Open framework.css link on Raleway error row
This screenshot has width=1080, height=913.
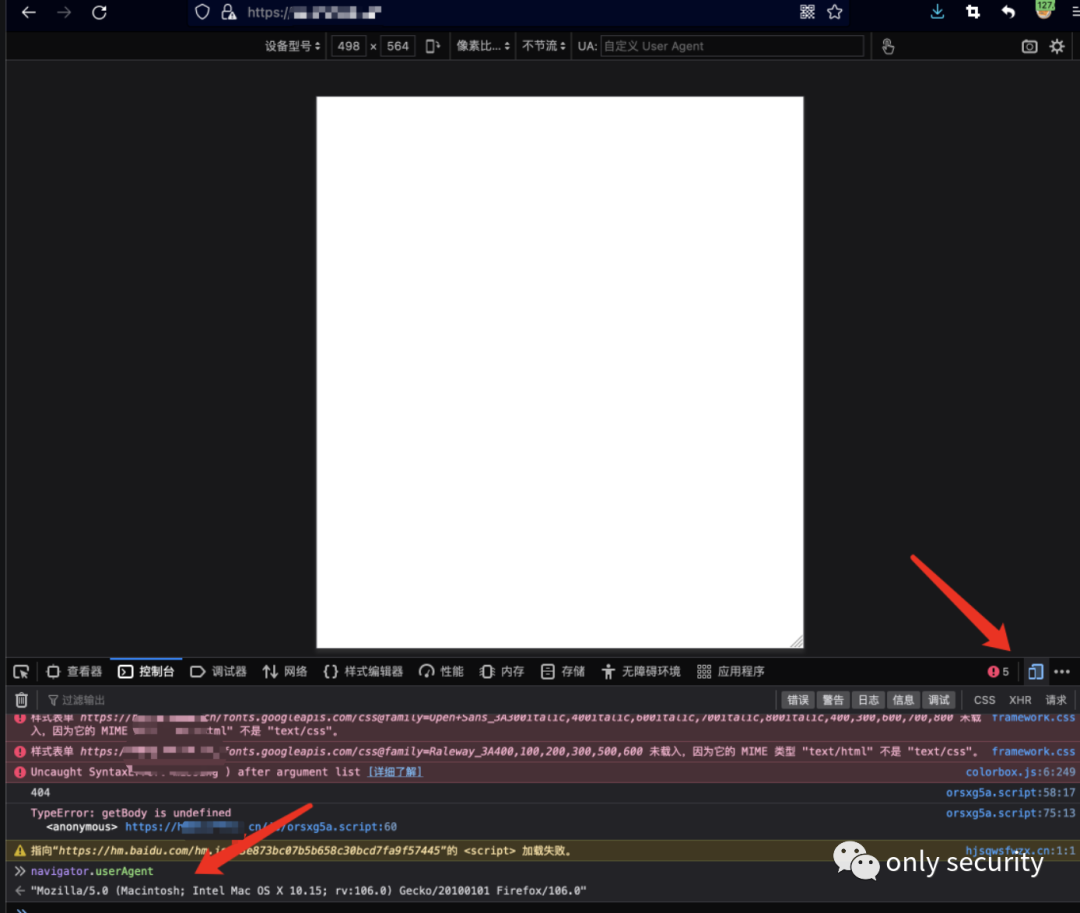point(1033,751)
